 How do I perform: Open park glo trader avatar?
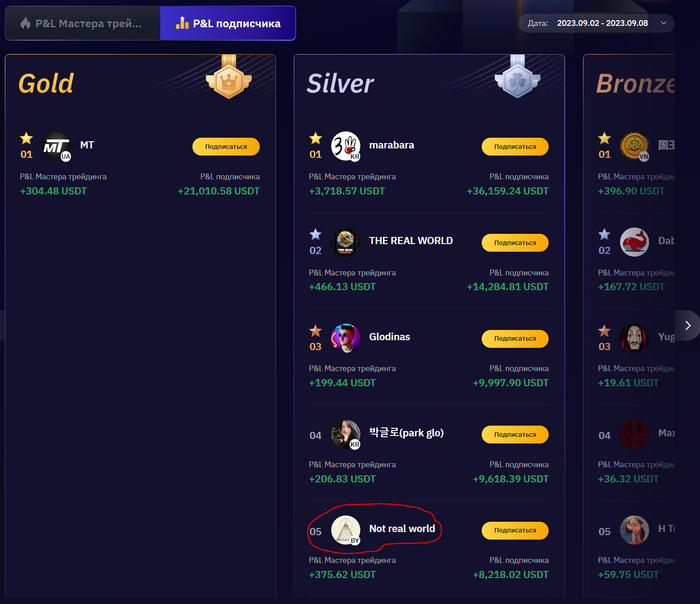pyautogui.click(x=346, y=434)
